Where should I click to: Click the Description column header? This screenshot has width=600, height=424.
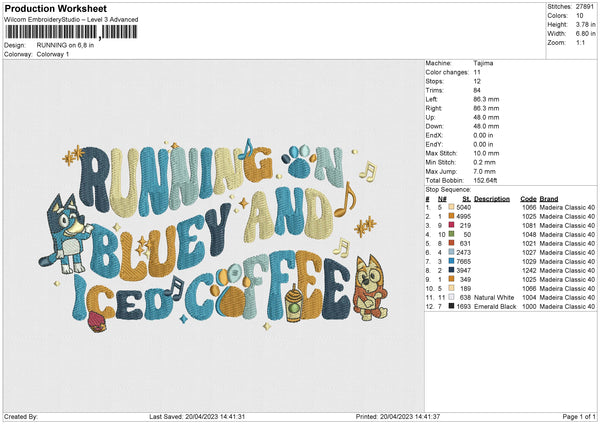point(491,198)
